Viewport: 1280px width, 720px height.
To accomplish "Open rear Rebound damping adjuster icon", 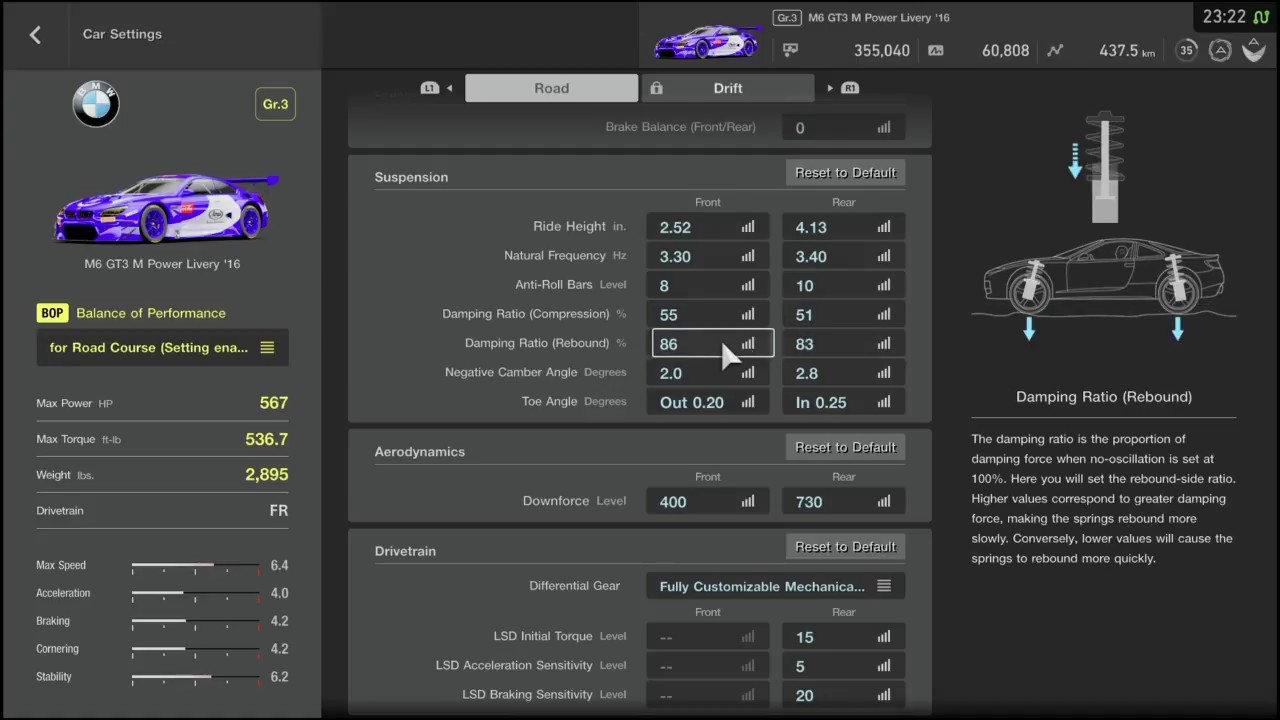I will tap(884, 343).
